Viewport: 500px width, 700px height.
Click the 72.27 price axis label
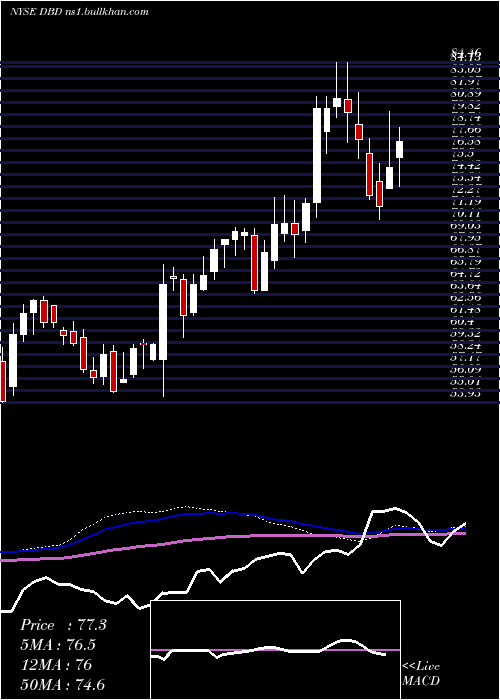[466, 190]
